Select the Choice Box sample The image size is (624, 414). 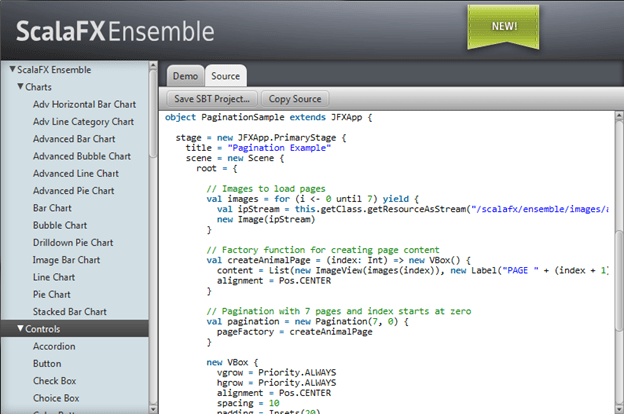click(56, 398)
